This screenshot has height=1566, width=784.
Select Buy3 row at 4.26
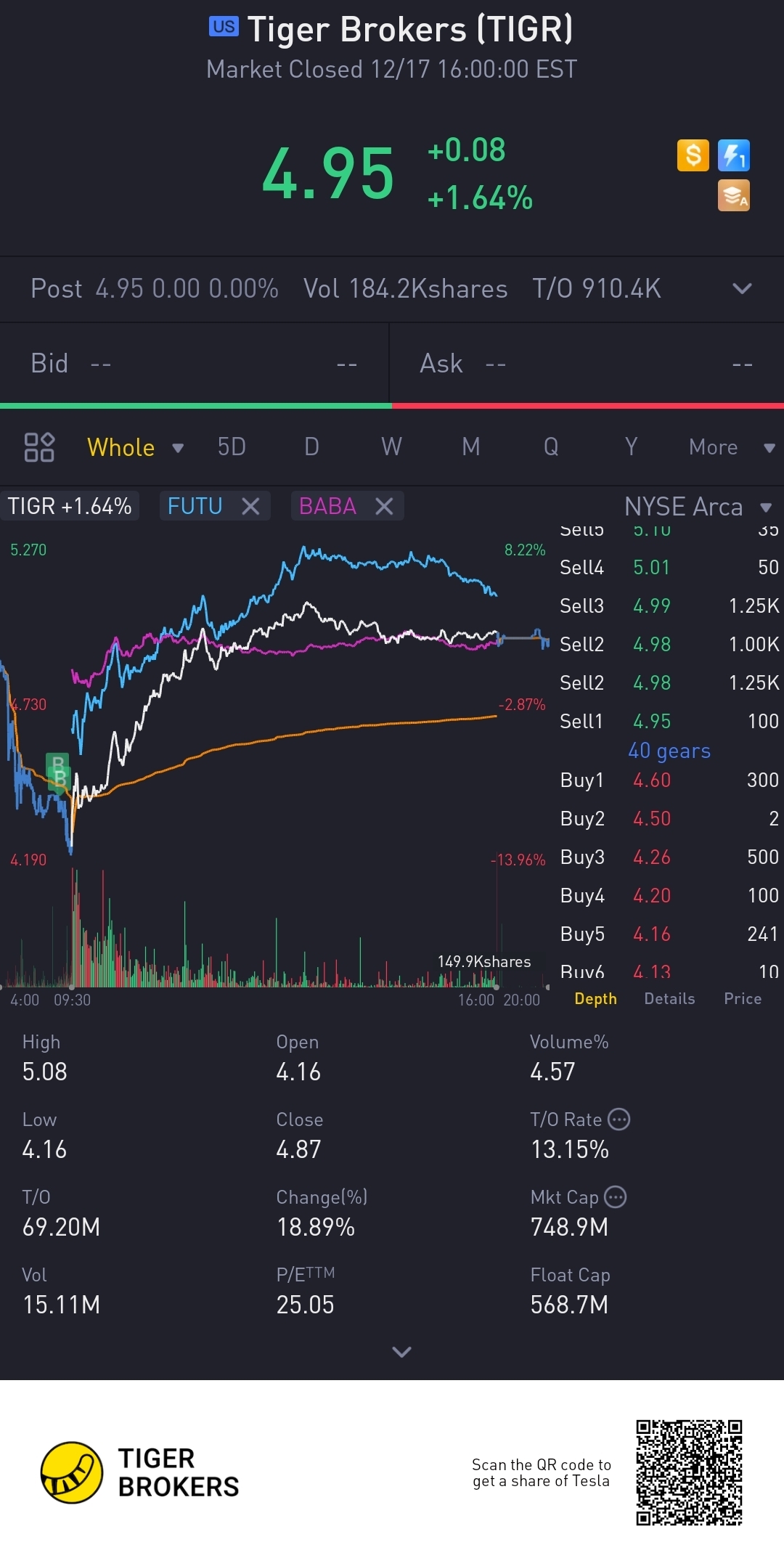pyautogui.click(x=669, y=857)
